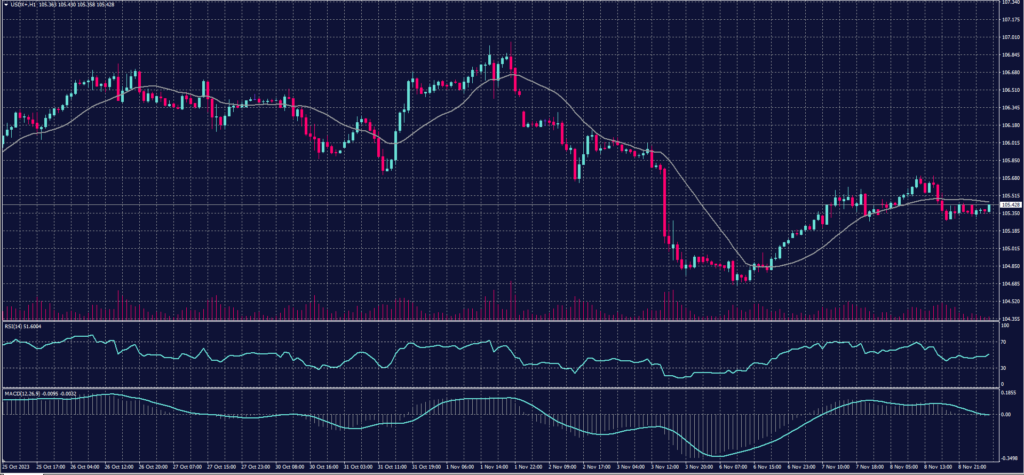The image size is (1024, 475).
Task: Click the 104.355 label on price axis
Action: click(1010, 318)
